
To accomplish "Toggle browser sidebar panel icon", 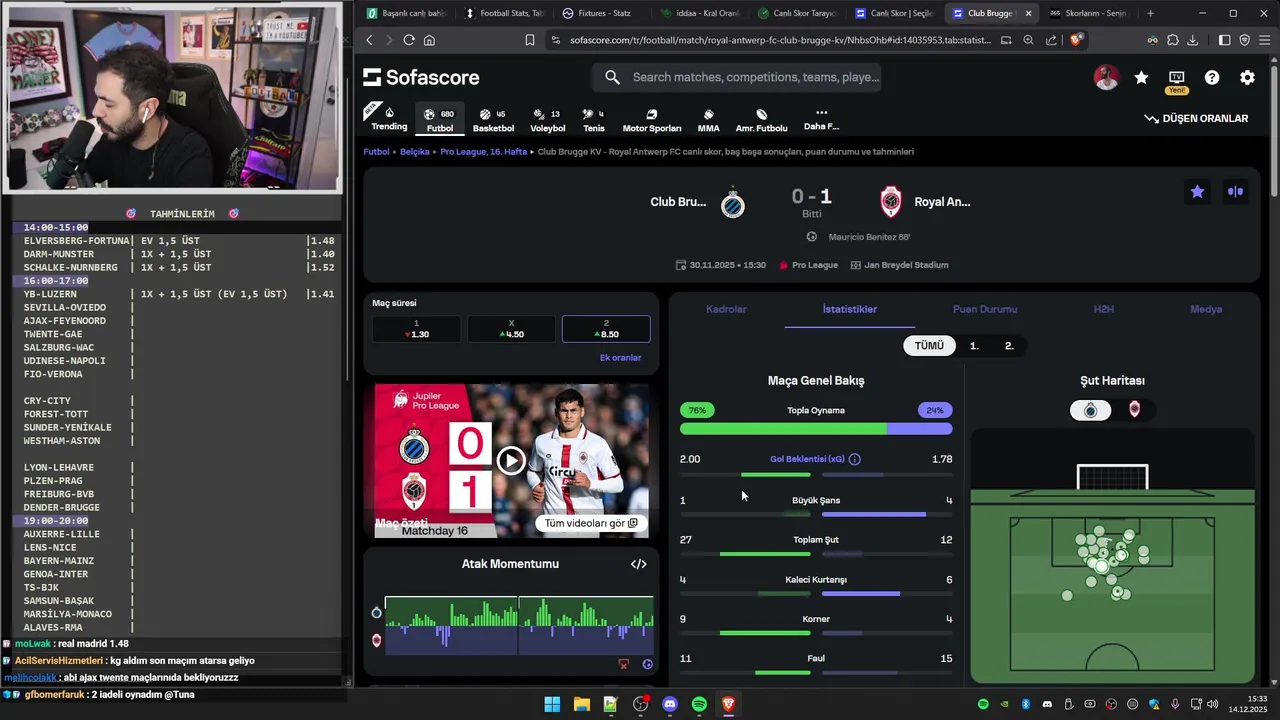I will pyautogui.click(x=1224, y=40).
